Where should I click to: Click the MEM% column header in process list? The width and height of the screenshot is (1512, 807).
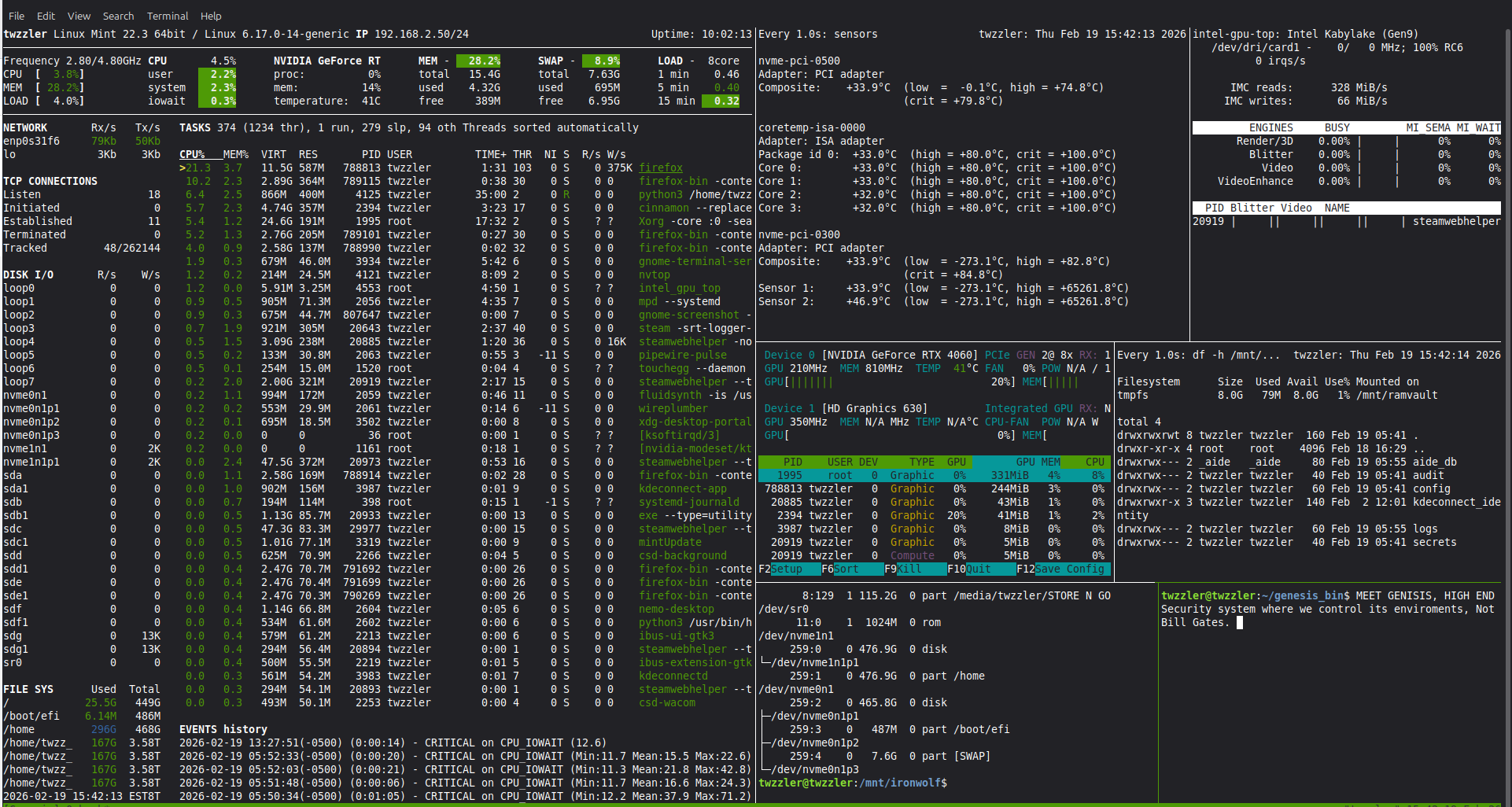236,154
